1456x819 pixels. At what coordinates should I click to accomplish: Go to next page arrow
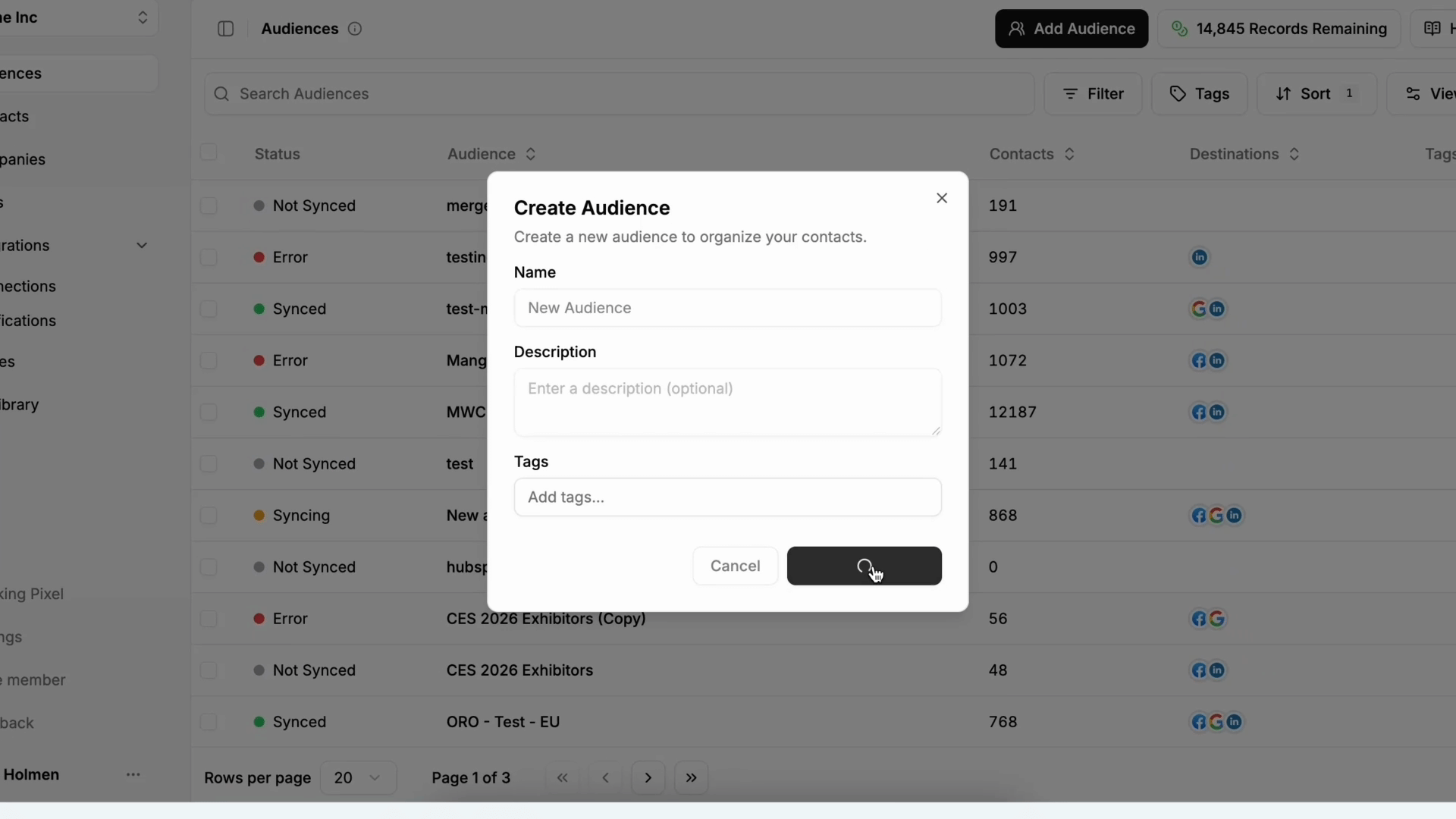point(648,778)
